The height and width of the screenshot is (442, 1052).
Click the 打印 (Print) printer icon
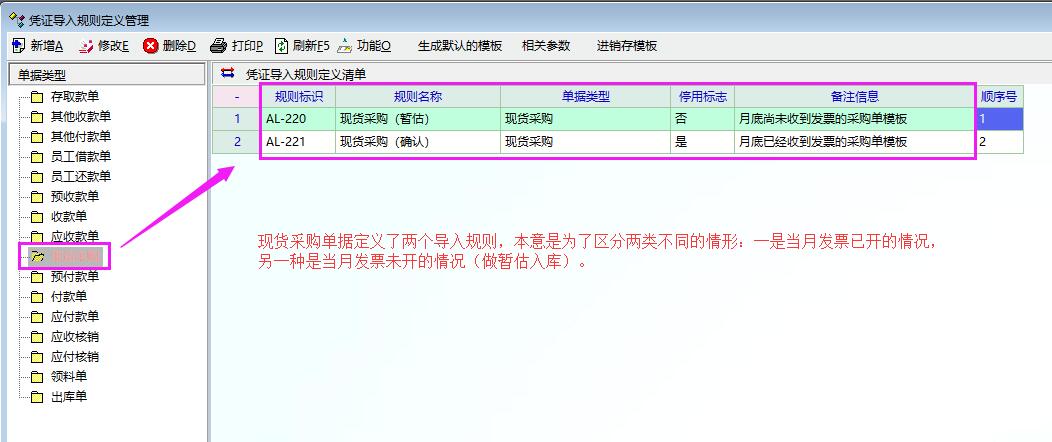219,46
